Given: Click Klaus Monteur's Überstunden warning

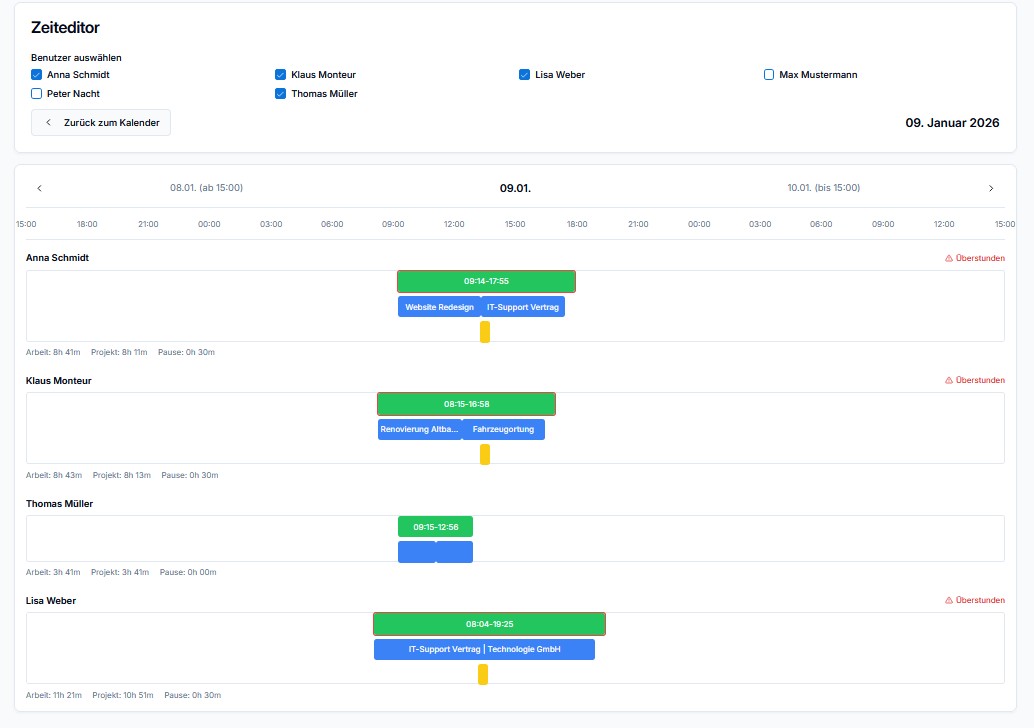Looking at the screenshot, I should (x=975, y=380).
